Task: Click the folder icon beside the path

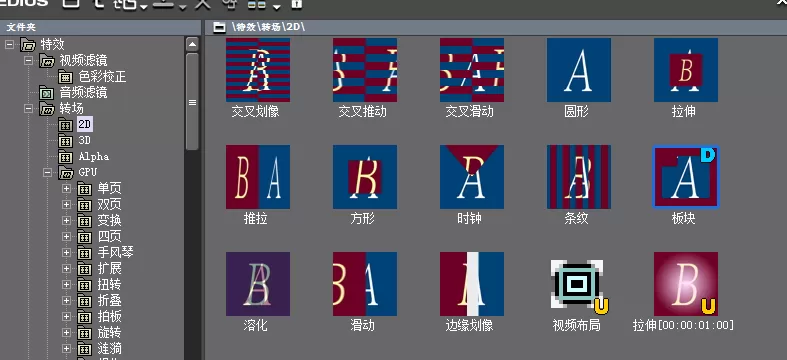Action: (x=219, y=27)
